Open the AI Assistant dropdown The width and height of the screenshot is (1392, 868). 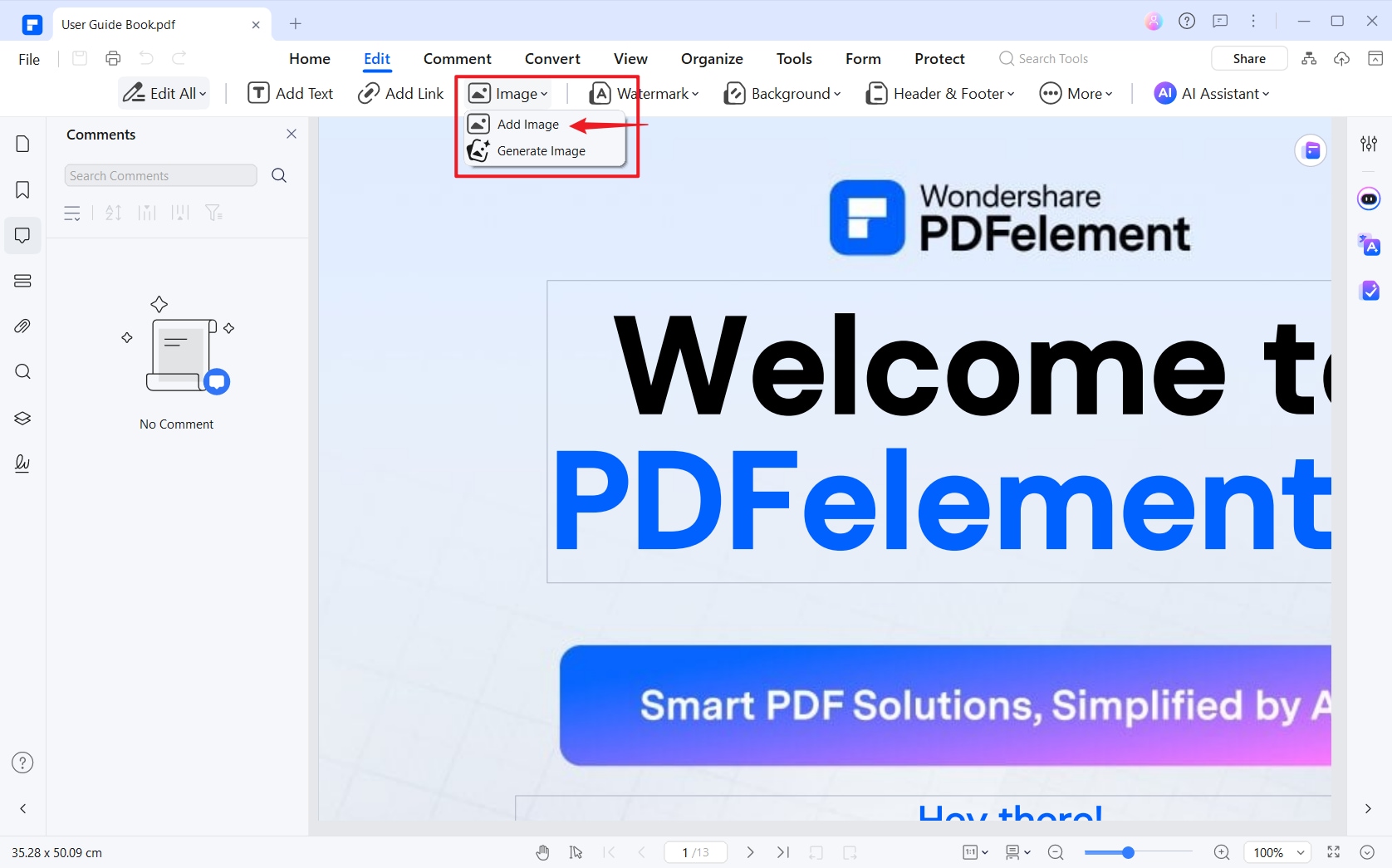pyautogui.click(x=1213, y=93)
